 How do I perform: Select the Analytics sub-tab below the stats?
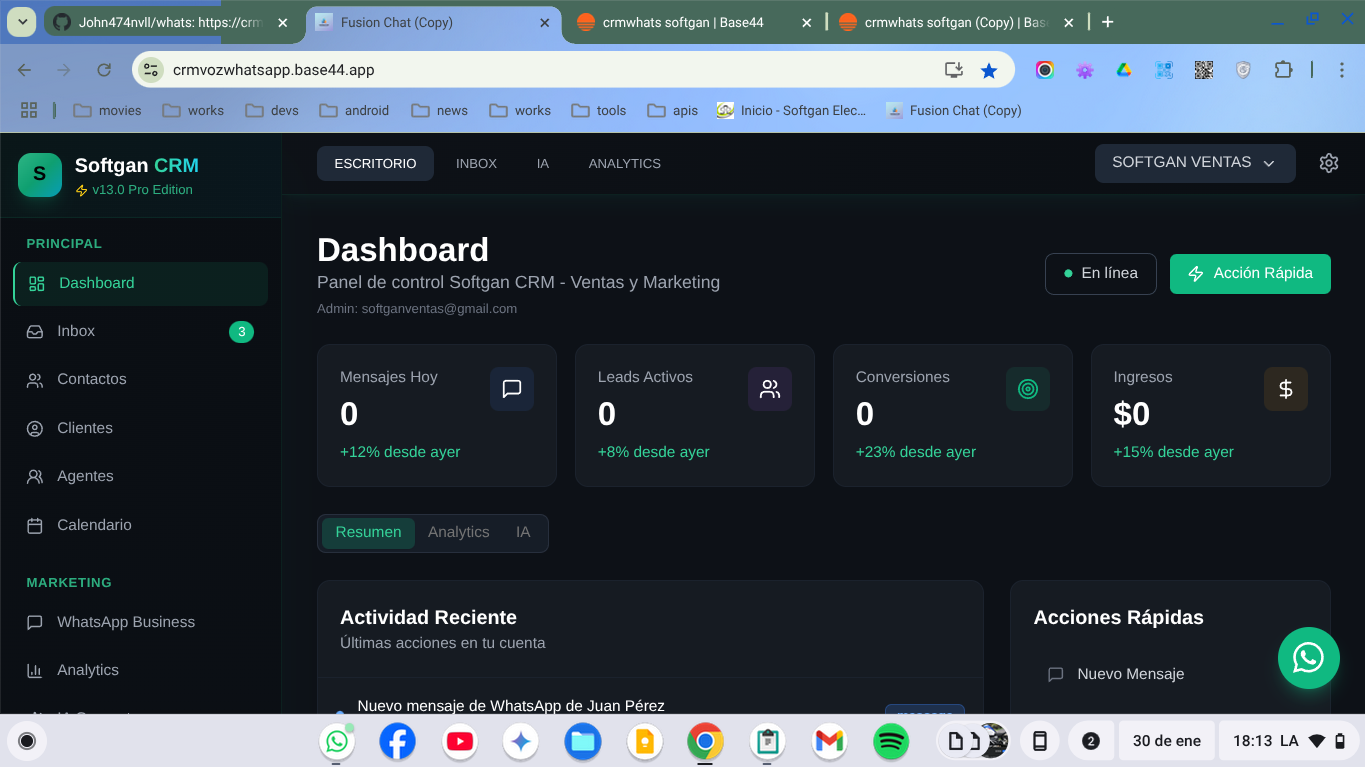[459, 532]
